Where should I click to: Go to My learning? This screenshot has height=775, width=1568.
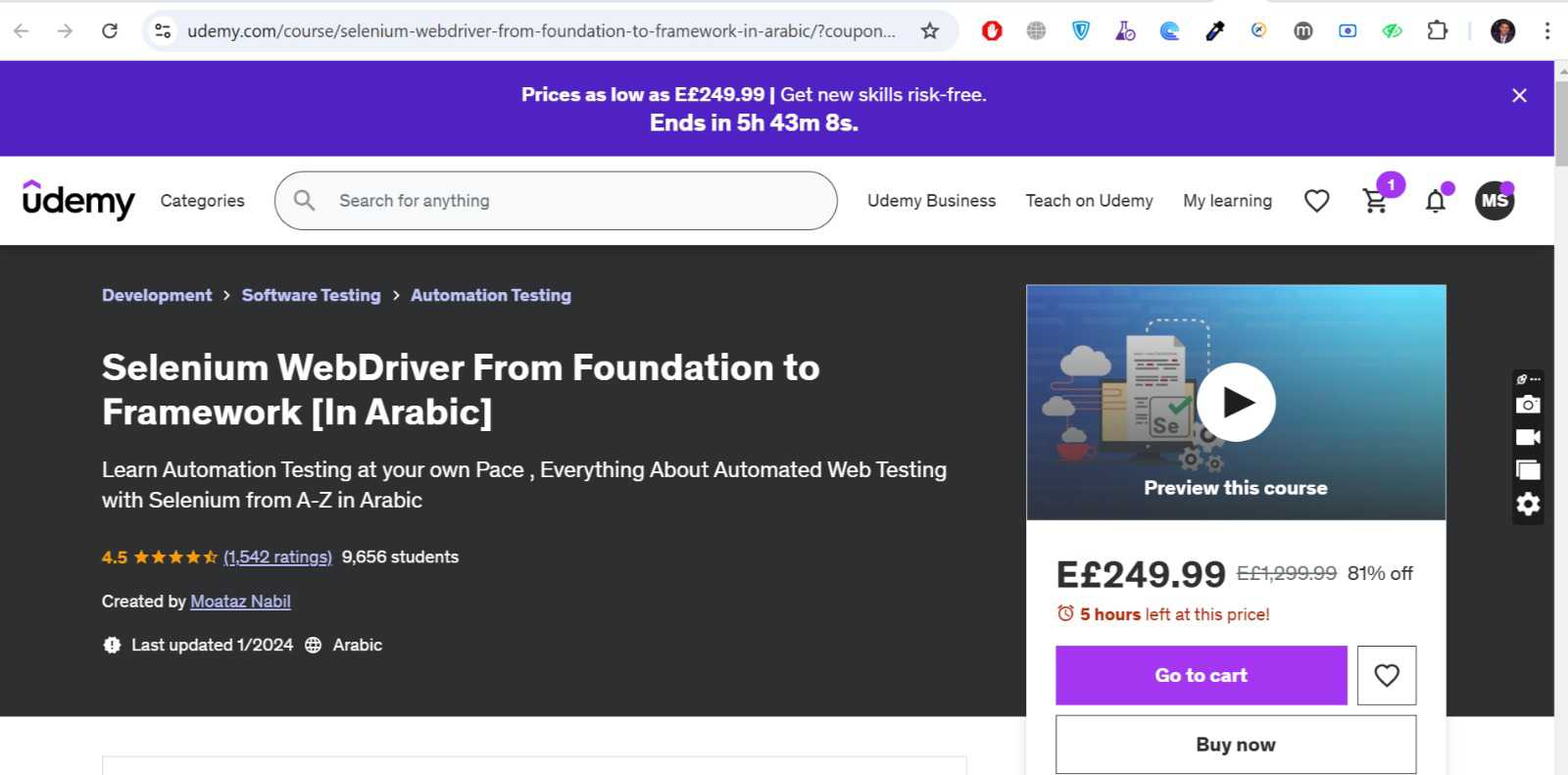click(x=1227, y=201)
